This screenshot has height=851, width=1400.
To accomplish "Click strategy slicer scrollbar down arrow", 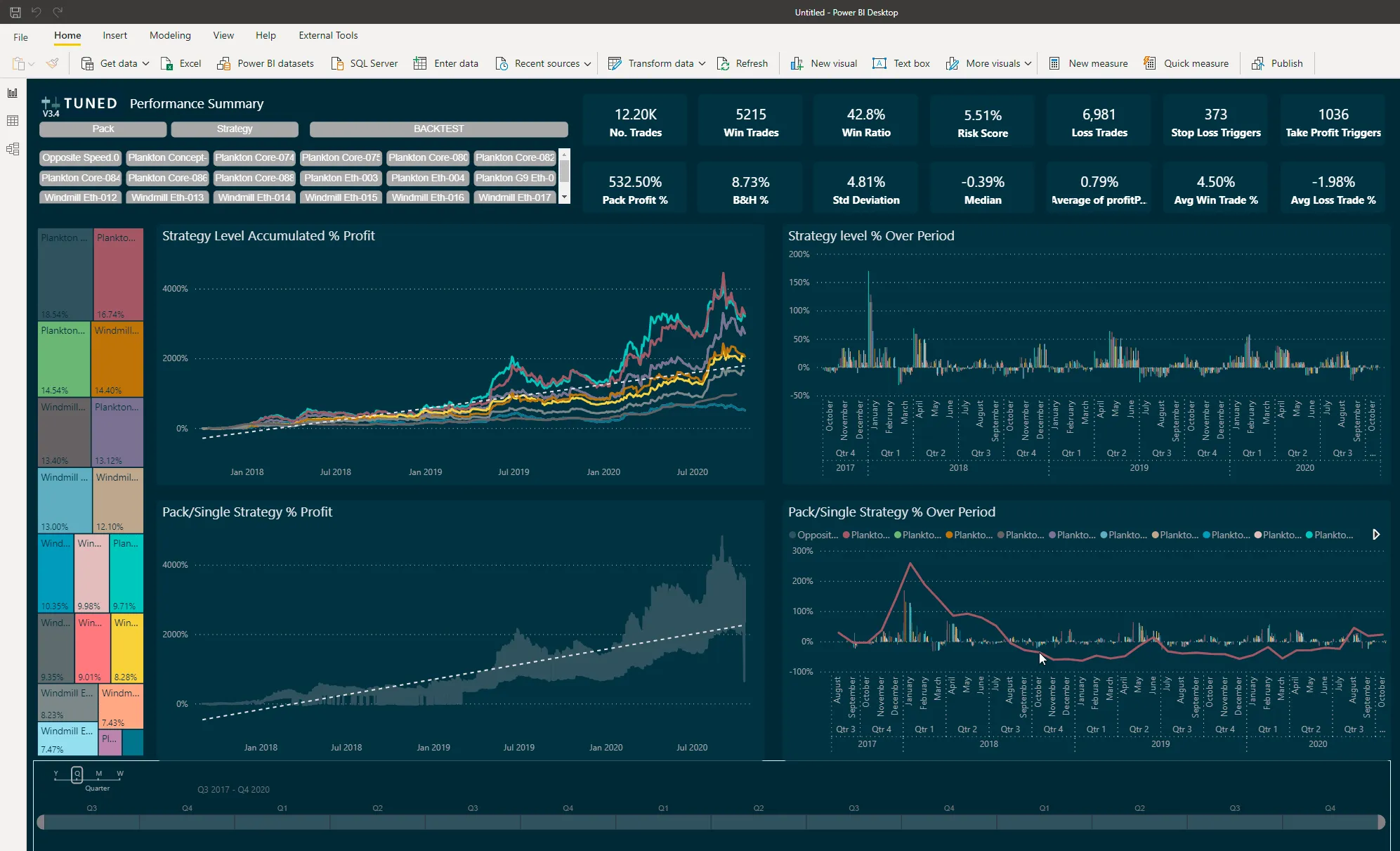I will point(564,197).
